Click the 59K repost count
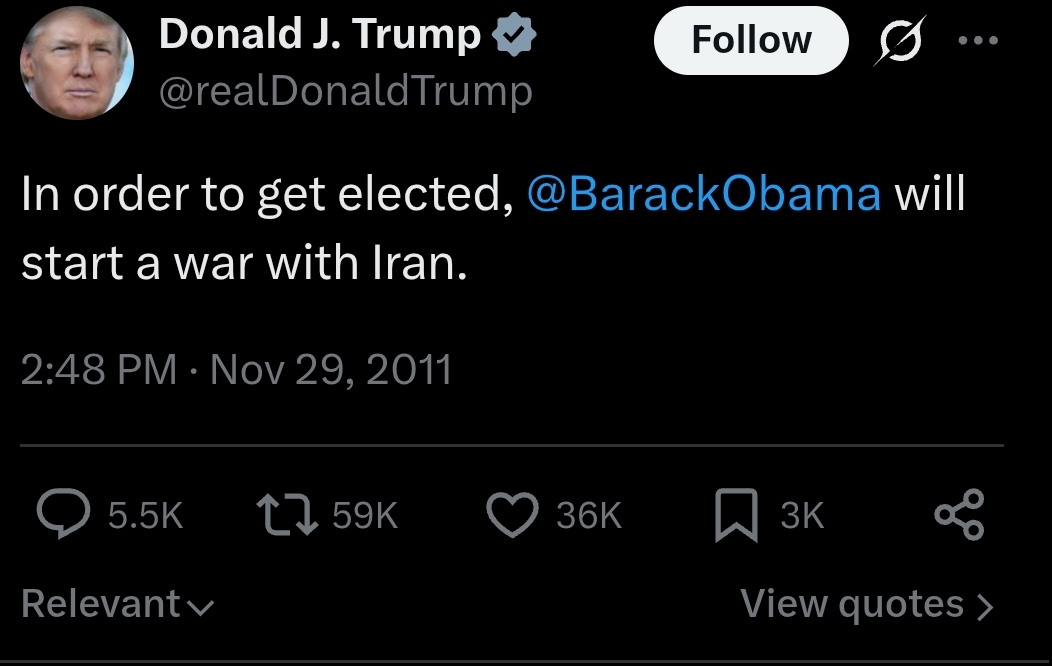1052x666 pixels. click(x=364, y=516)
